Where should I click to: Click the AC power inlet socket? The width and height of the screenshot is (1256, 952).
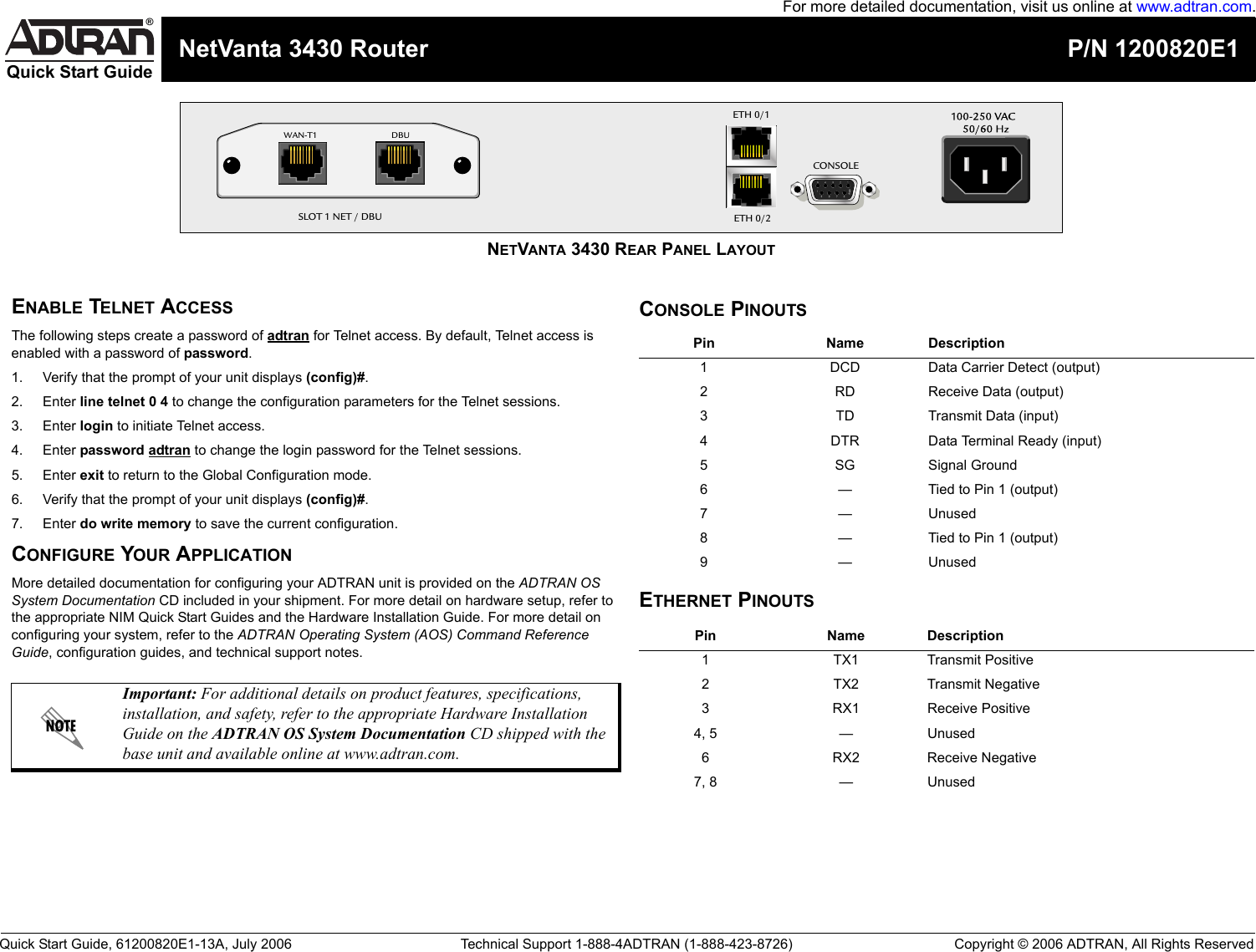point(985,170)
